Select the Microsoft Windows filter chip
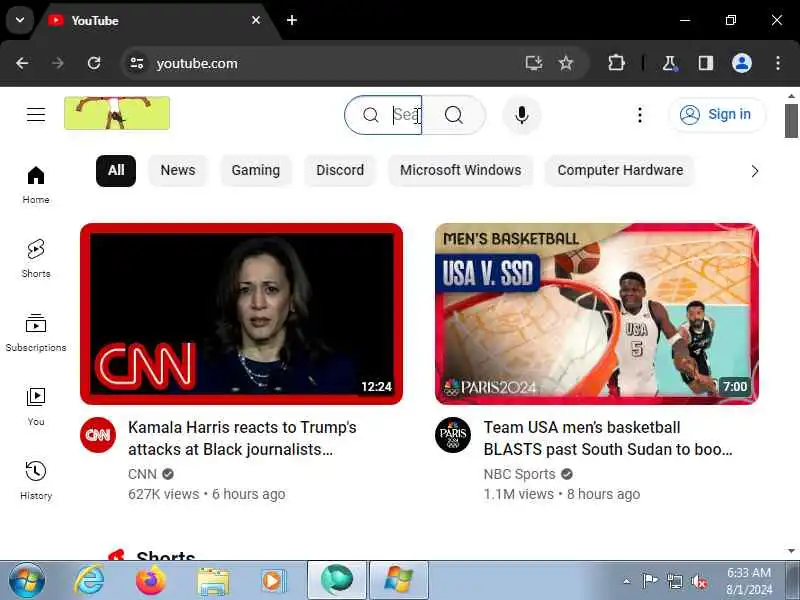Screen dimensions: 800x600 pyautogui.click(x=460, y=170)
